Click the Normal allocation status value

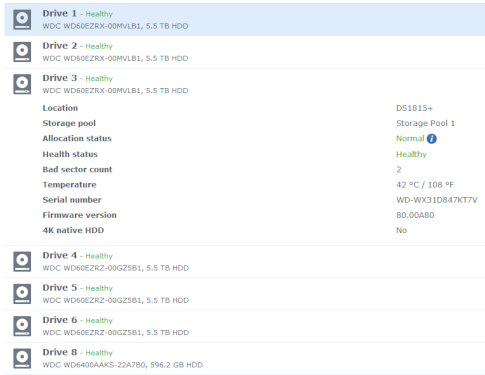click(x=410, y=139)
